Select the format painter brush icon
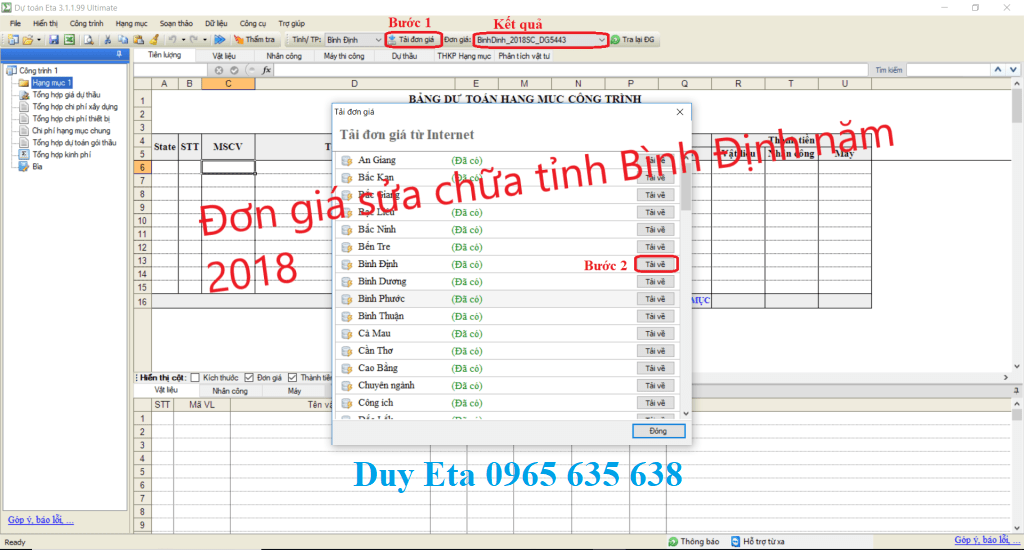Screen dimensions: 1024x550 154,40
